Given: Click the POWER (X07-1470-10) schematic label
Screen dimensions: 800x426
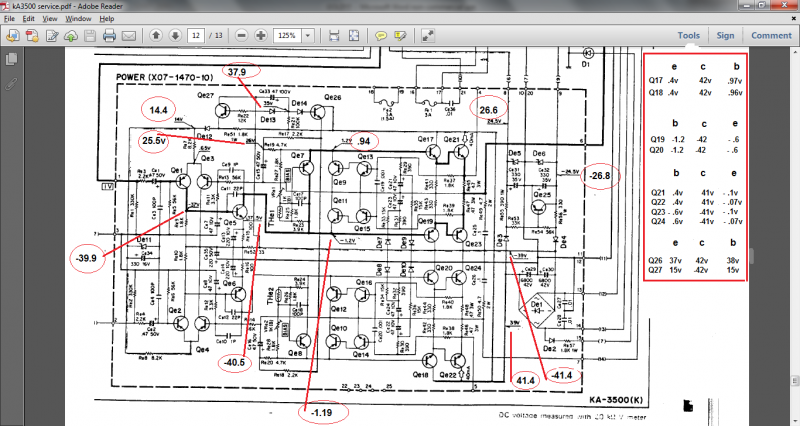Looking at the screenshot, I should pos(164,78).
